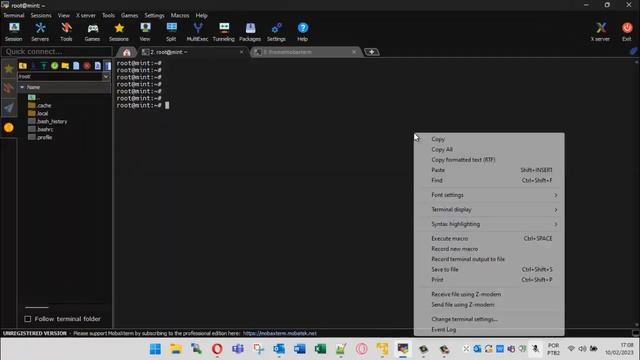
Task: Select the .bash_history file
Action: click(47, 121)
